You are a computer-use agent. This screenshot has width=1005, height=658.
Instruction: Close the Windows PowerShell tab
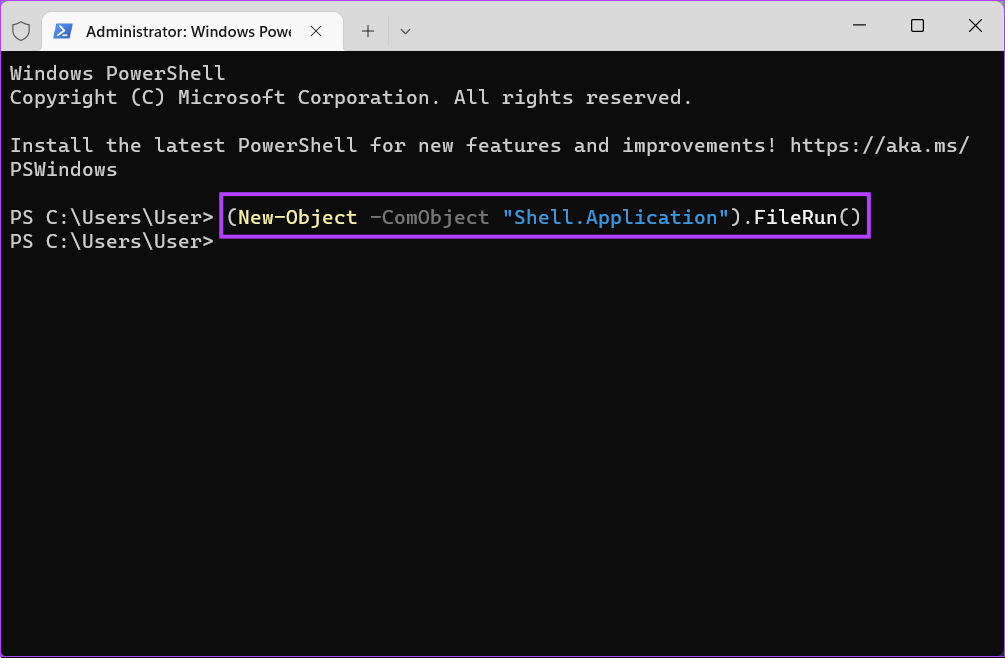coord(316,31)
